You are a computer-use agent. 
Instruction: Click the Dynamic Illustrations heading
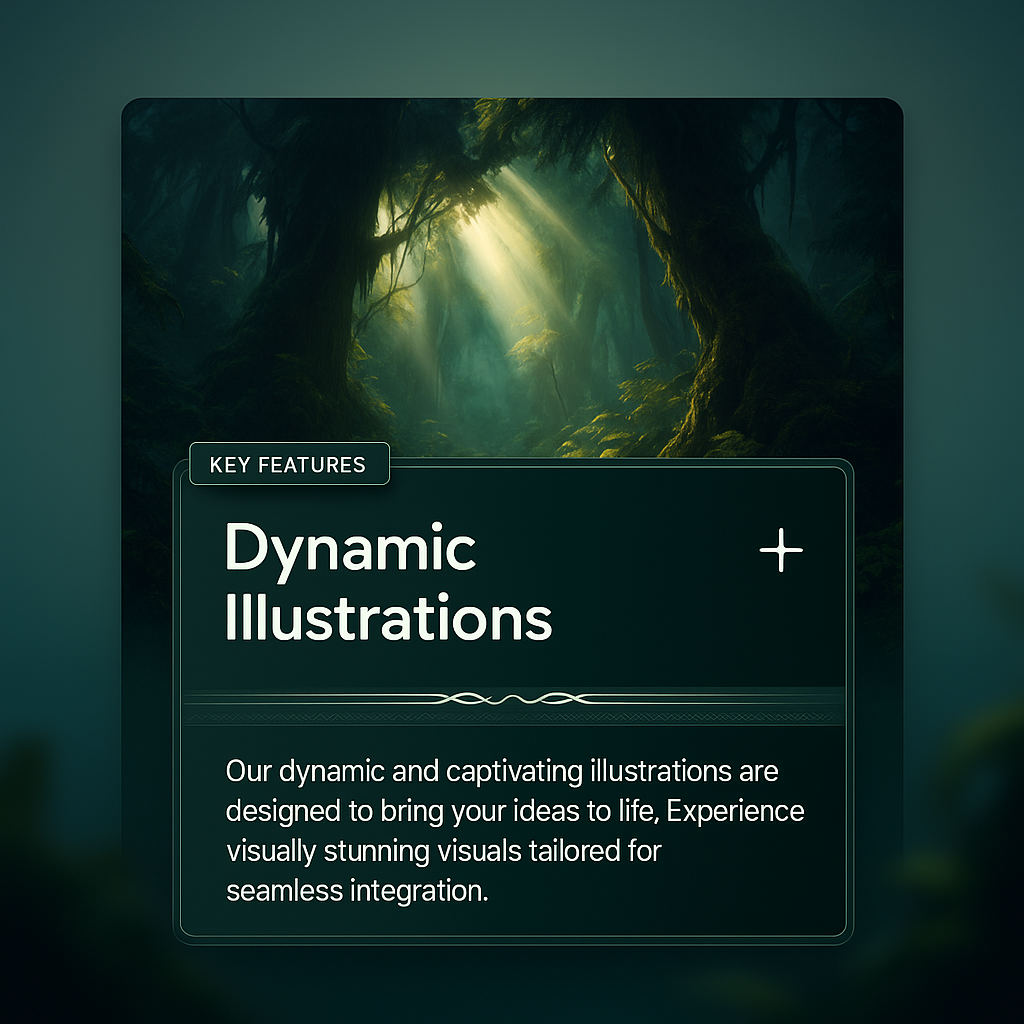(x=388, y=582)
